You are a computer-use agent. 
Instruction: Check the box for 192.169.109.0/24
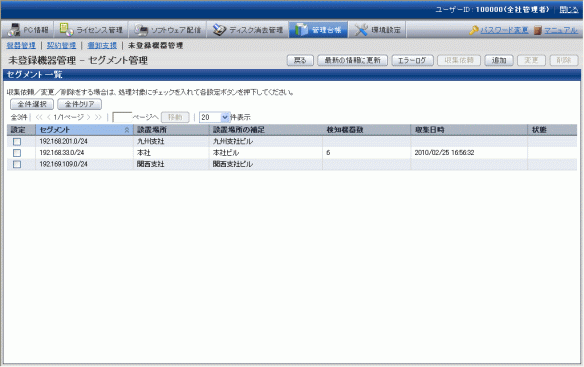17,164
